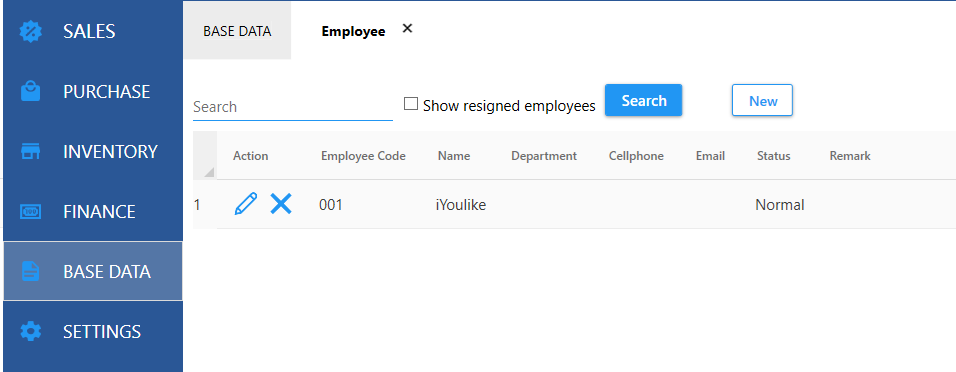Edit employee 001 with pencil icon

(246, 204)
